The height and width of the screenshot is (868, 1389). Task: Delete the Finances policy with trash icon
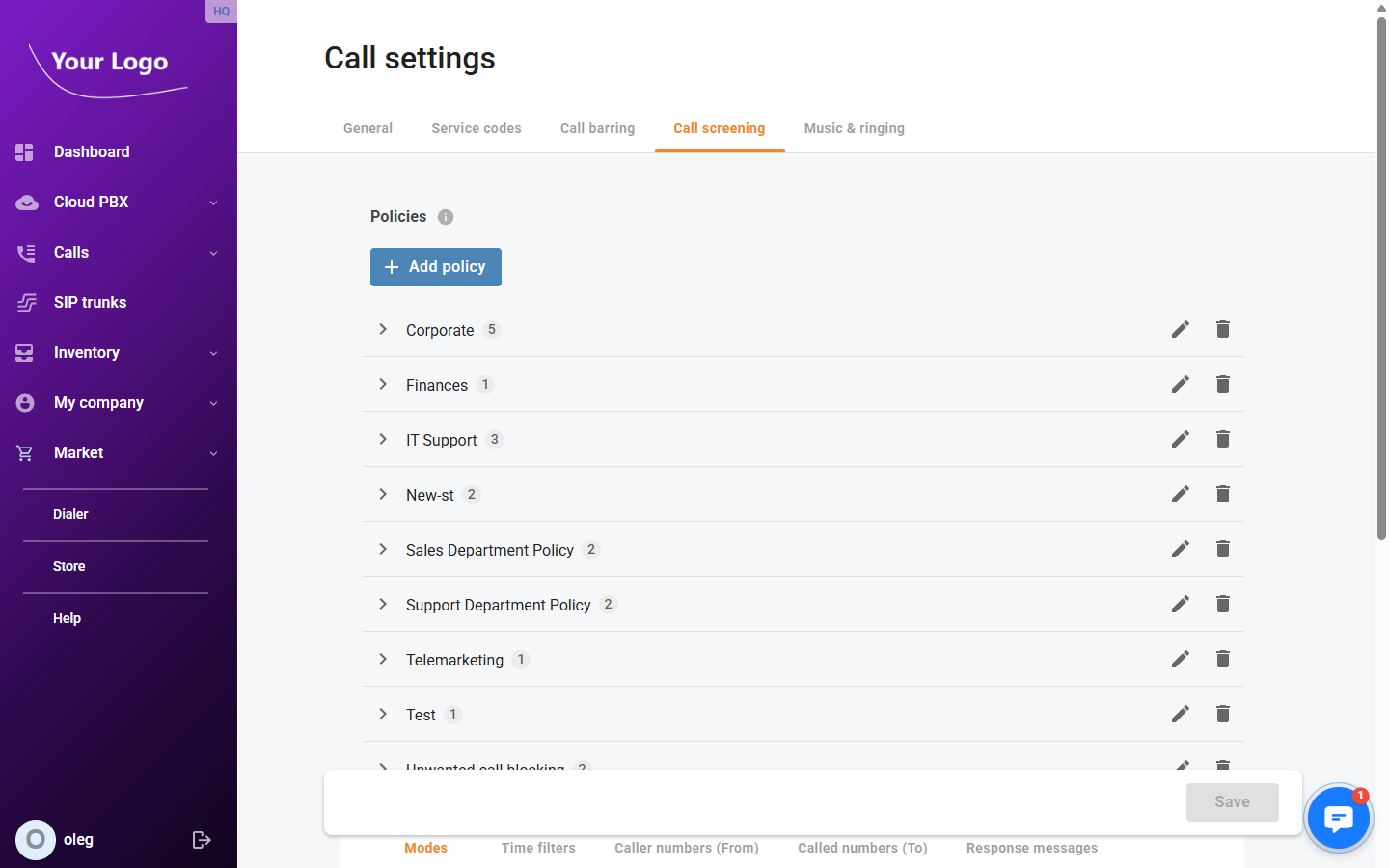click(1222, 384)
